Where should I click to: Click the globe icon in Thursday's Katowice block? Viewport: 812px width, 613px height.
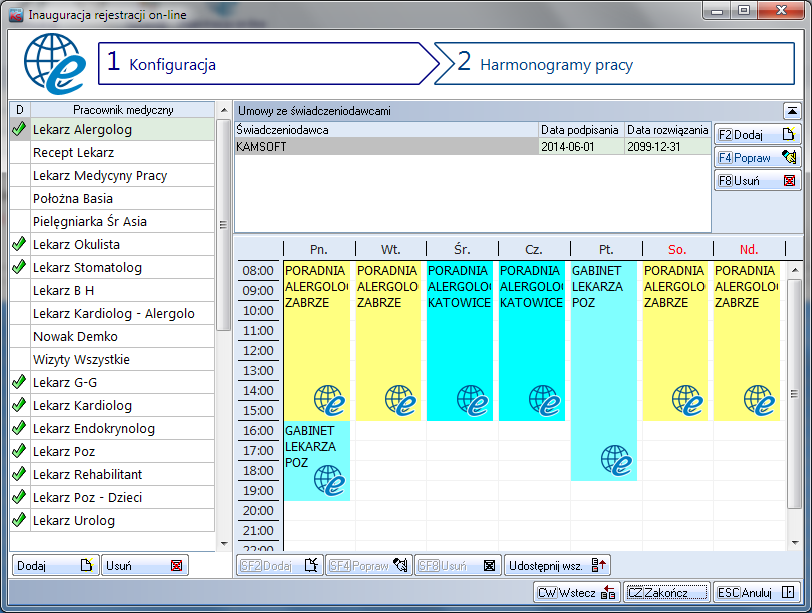pyautogui.click(x=545, y=400)
